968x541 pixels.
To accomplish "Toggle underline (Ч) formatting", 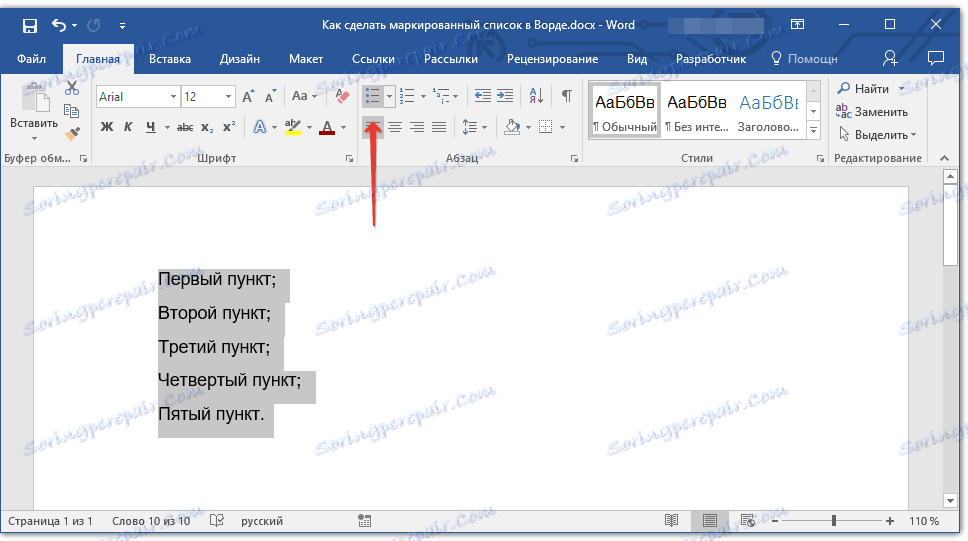I will click(x=151, y=127).
